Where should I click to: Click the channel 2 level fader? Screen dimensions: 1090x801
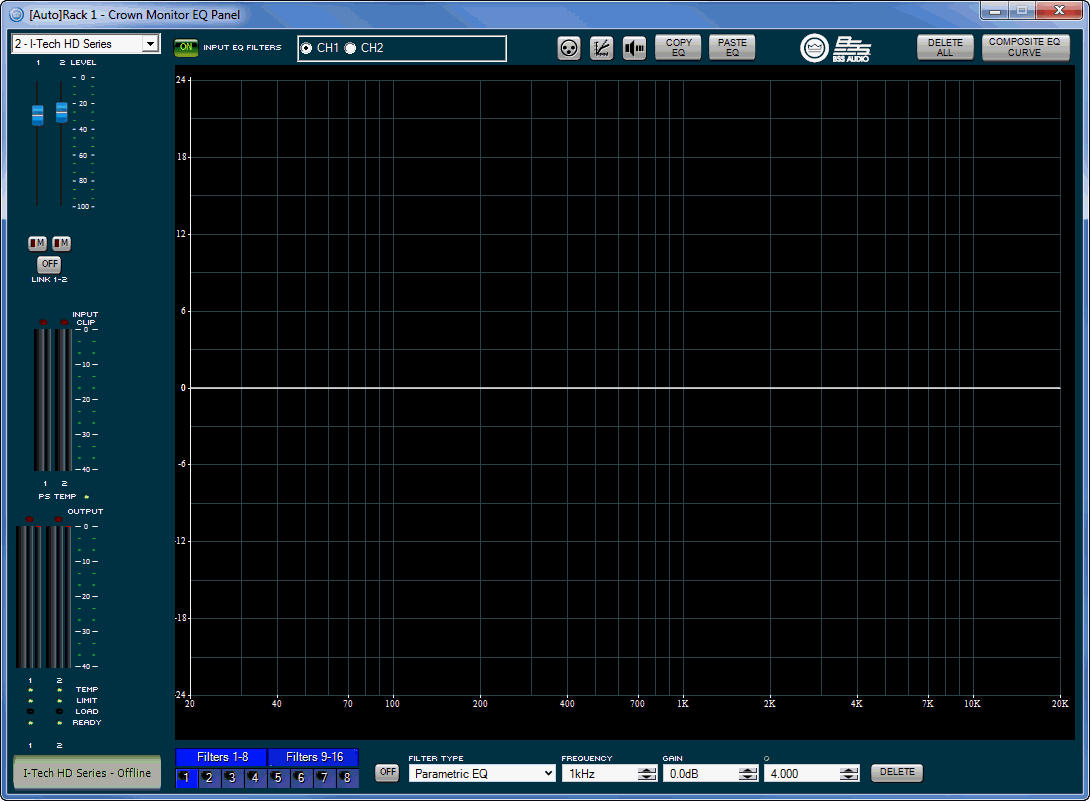(62, 111)
